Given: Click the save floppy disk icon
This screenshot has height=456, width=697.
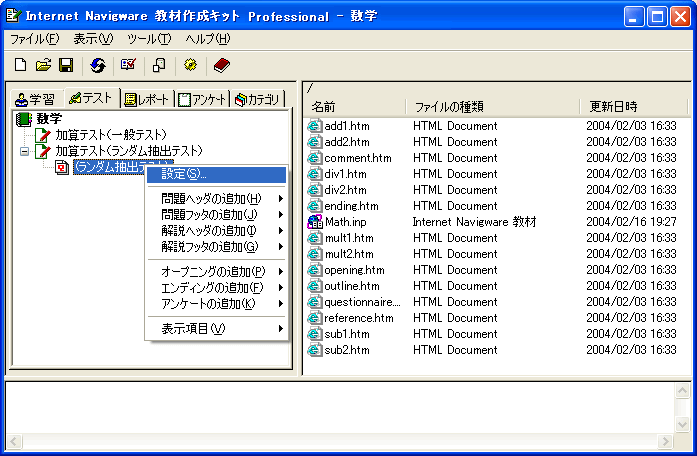Looking at the screenshot, I should pos(66,65).
